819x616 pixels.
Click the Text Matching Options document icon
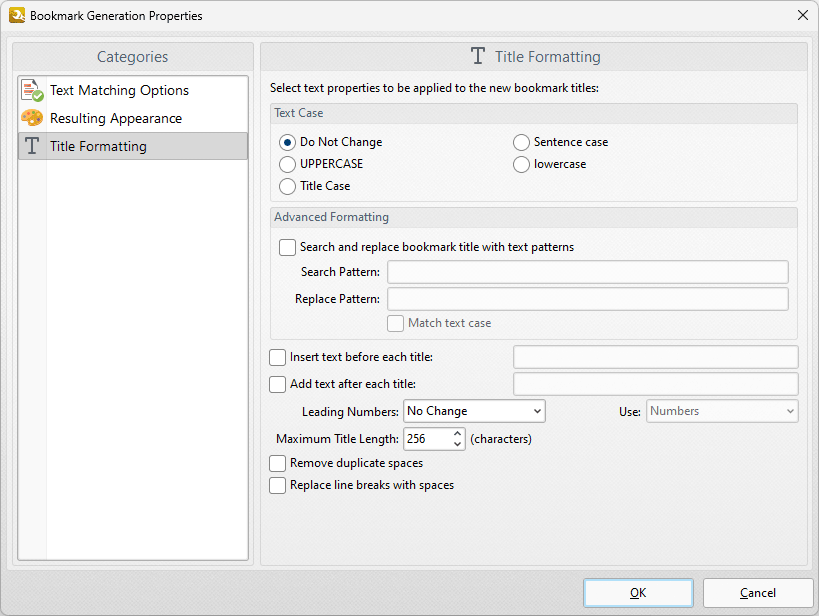click(32, 90)
